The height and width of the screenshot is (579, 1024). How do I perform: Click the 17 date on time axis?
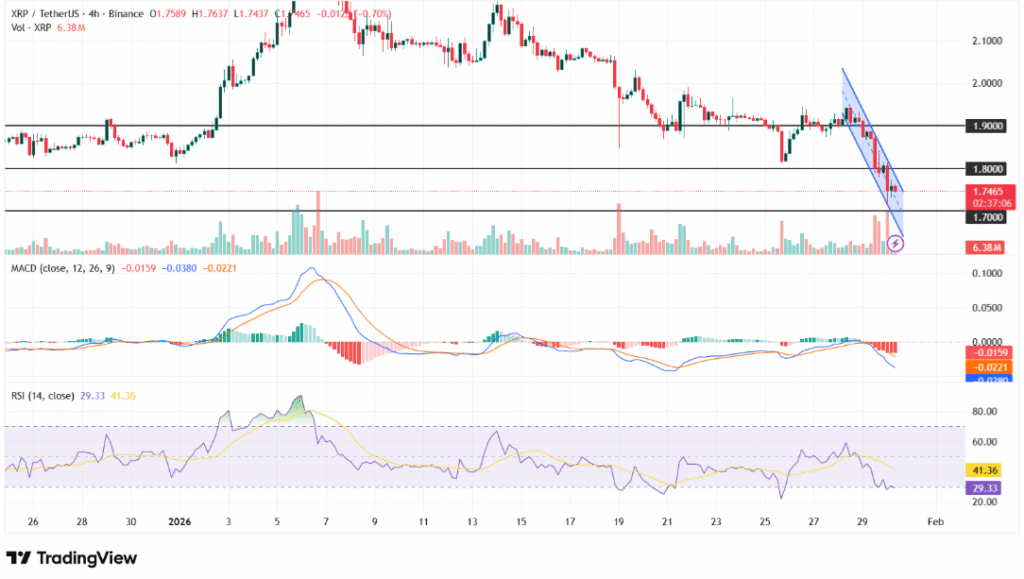[570, 522]
